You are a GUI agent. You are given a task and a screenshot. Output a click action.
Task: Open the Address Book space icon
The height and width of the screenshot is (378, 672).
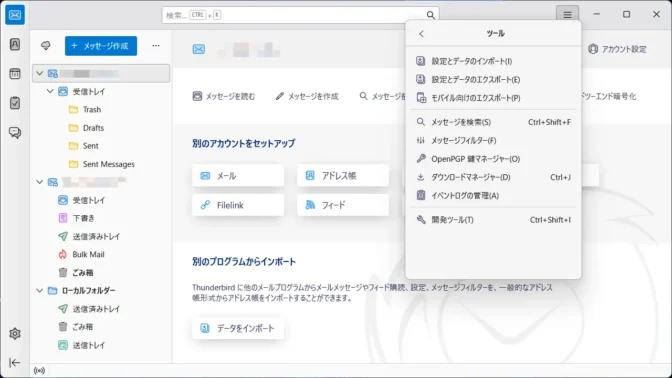[x=15, y=45]
